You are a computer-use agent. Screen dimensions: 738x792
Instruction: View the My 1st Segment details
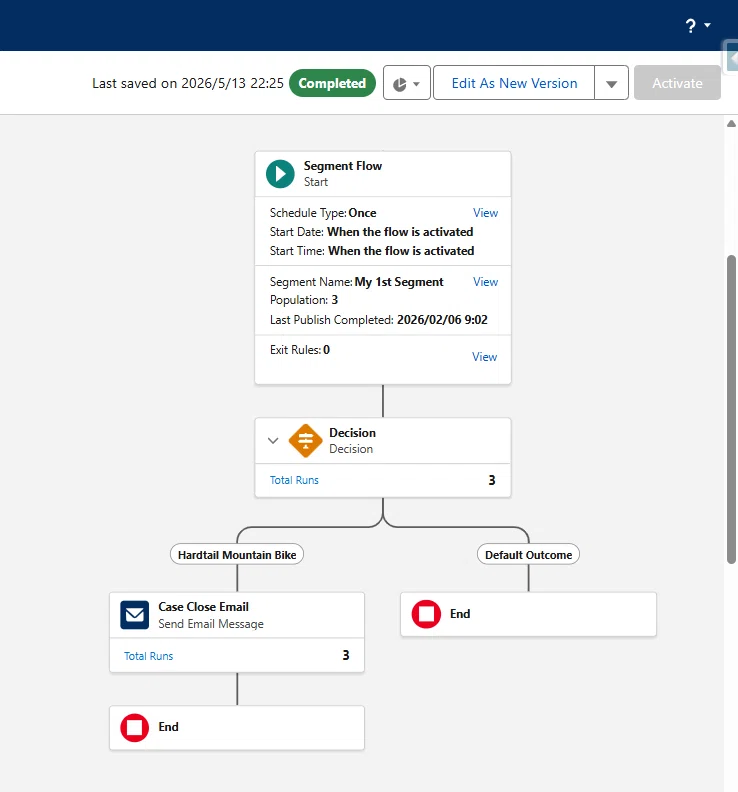coord(485,282)
